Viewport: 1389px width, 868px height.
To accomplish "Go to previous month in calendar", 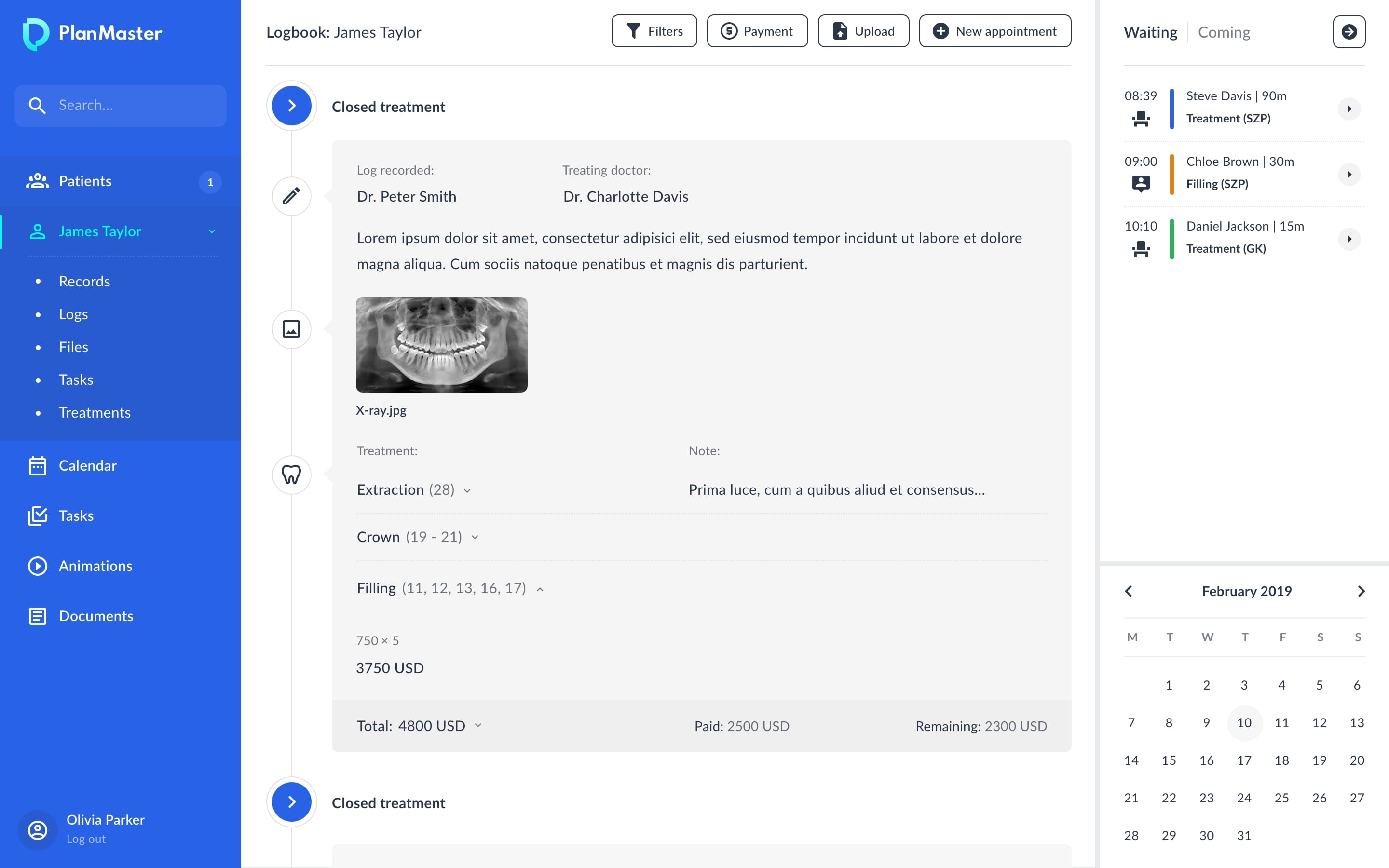I will (x=1129, y=591).
